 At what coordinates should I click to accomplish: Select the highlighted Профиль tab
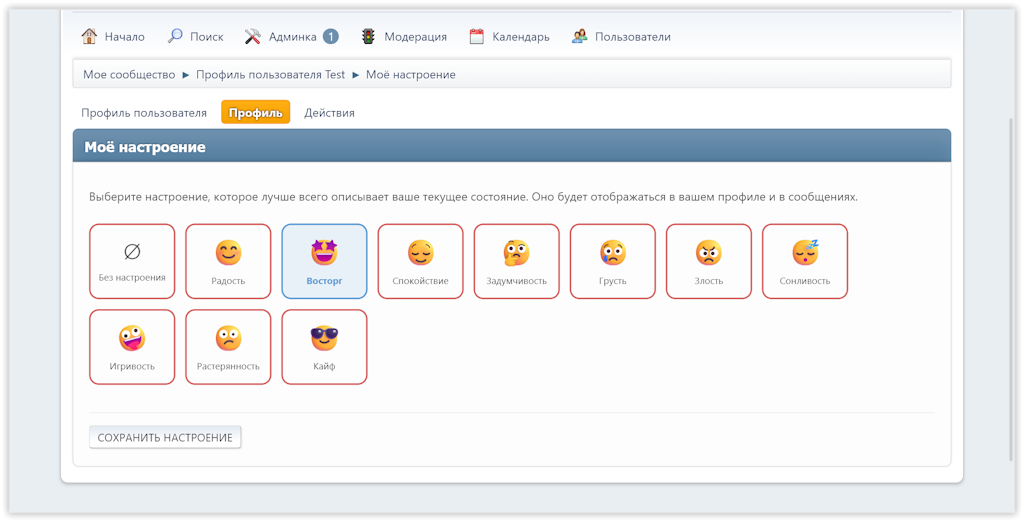coord(255,112)
